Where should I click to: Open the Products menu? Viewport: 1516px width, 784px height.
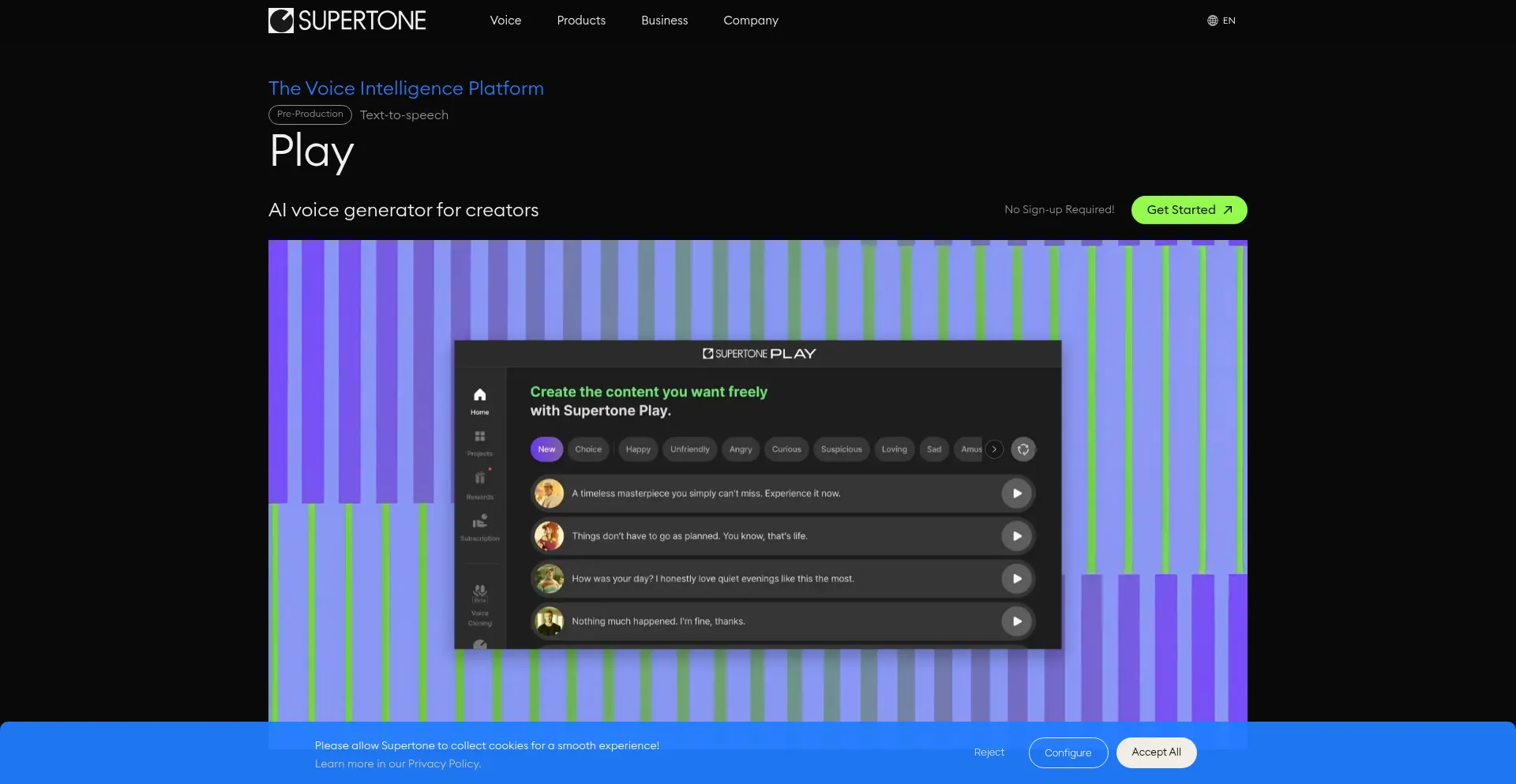(x=581, y=21)
